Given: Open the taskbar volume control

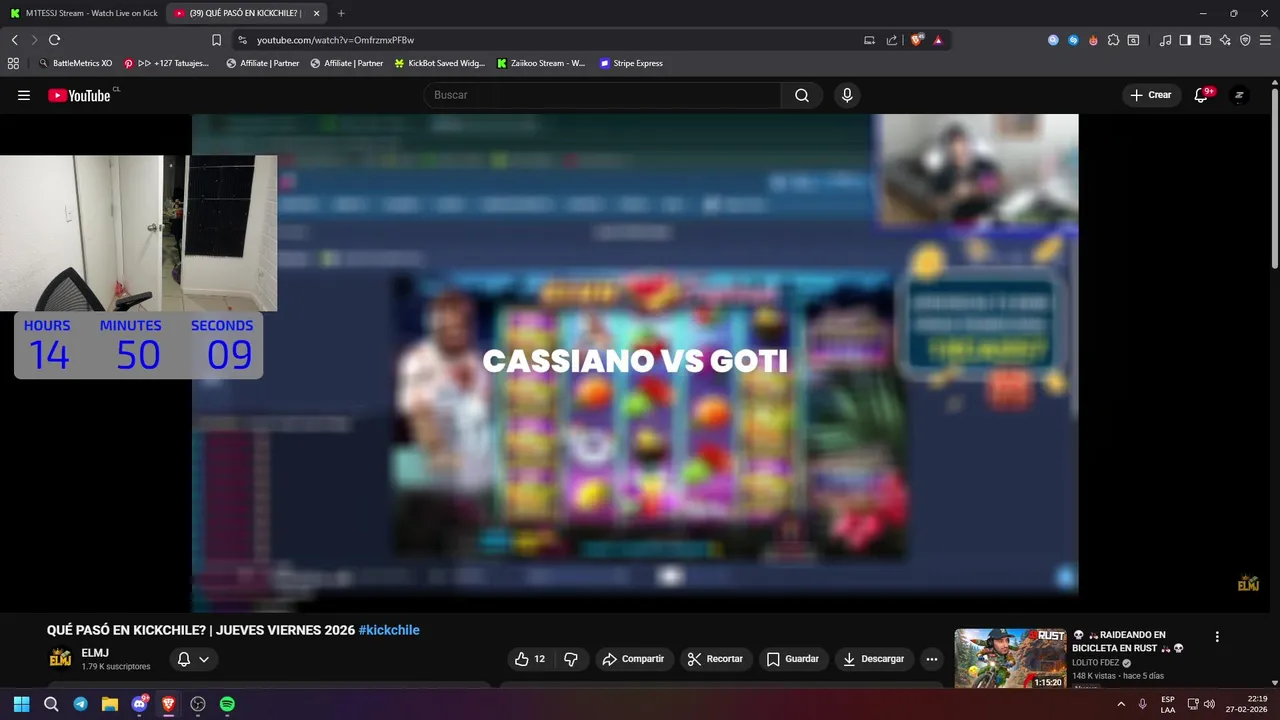Looking at the screenshot, I should click(1209, 704).
